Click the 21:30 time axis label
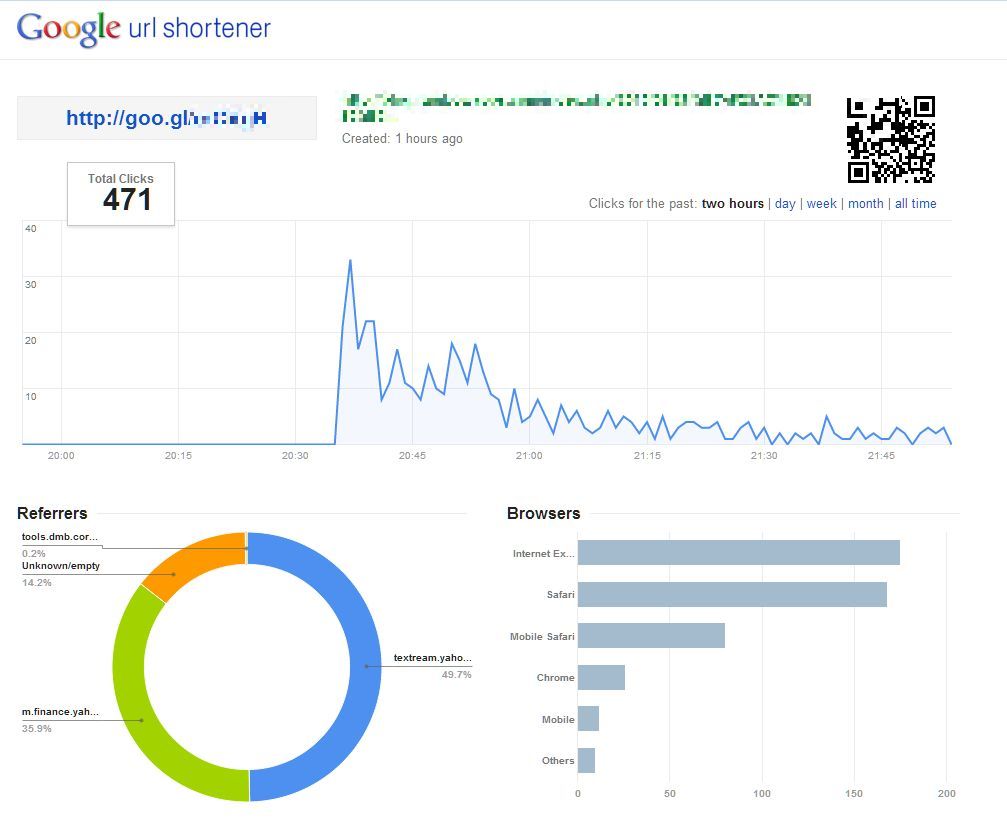 (764, 455)
